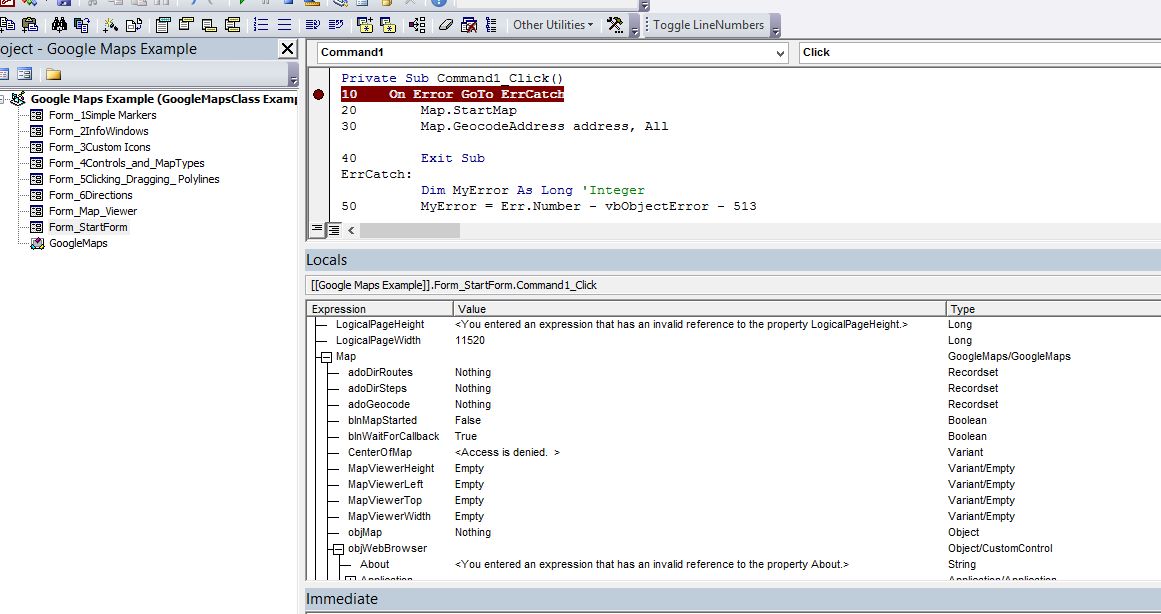Collapse the objWebBrowser node in Locals
The height and width of the screenshot is (614, 1161).
338,549
